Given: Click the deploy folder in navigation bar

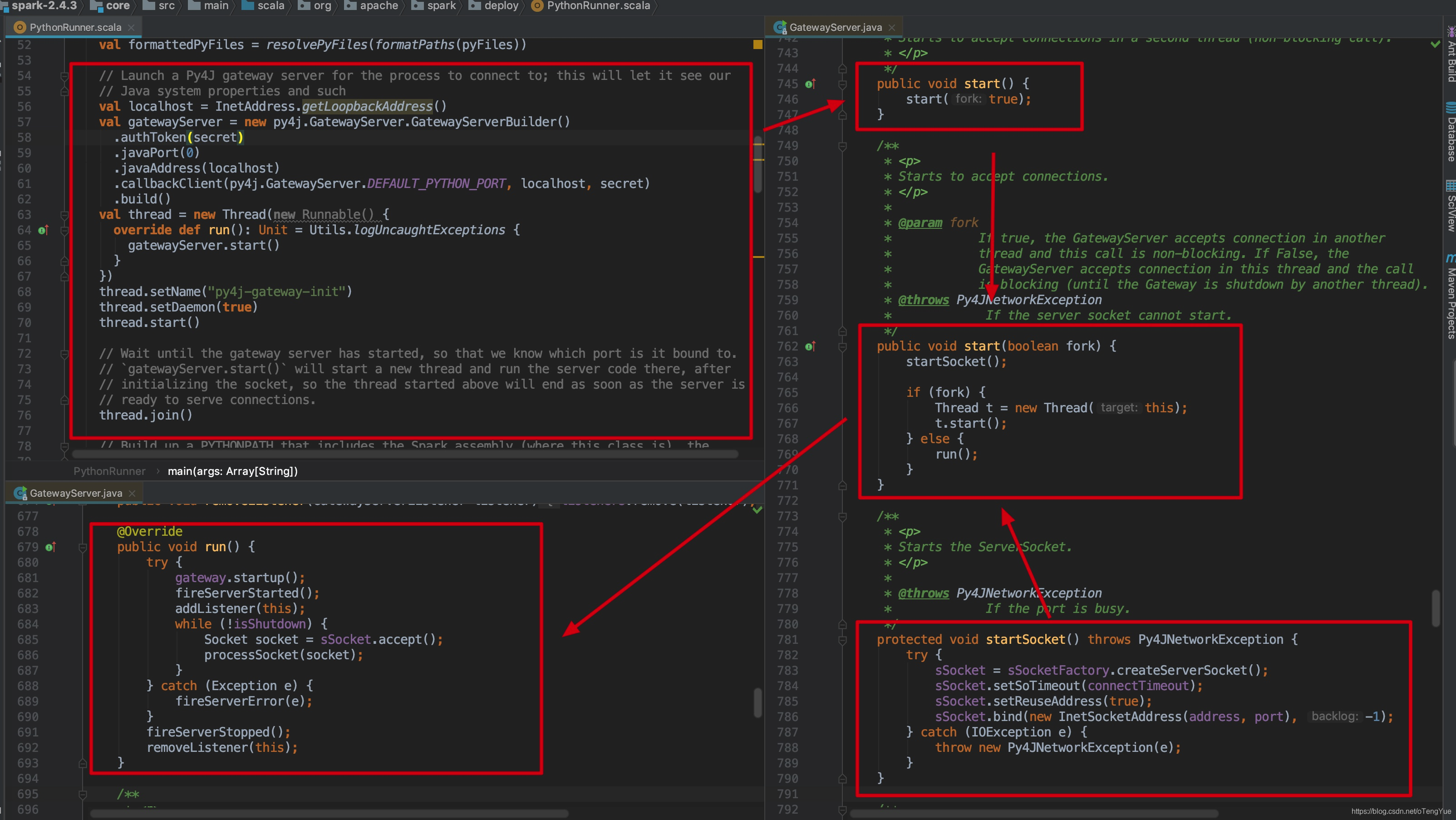Looking at the screenshot, I should pos(493,5).
